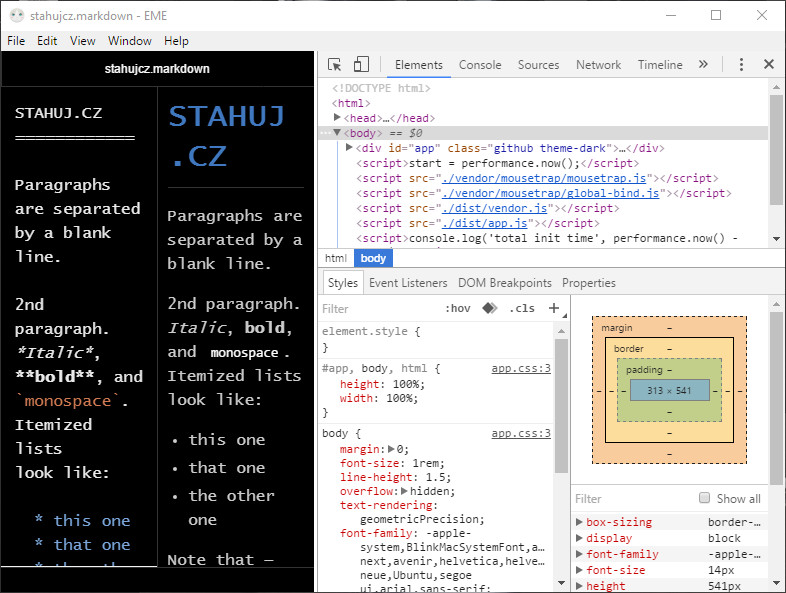Image resolution: width=786 pixels, height=593 pixels.
Task: Click the DOM tree scroll-up arrow
Action: 776,87
